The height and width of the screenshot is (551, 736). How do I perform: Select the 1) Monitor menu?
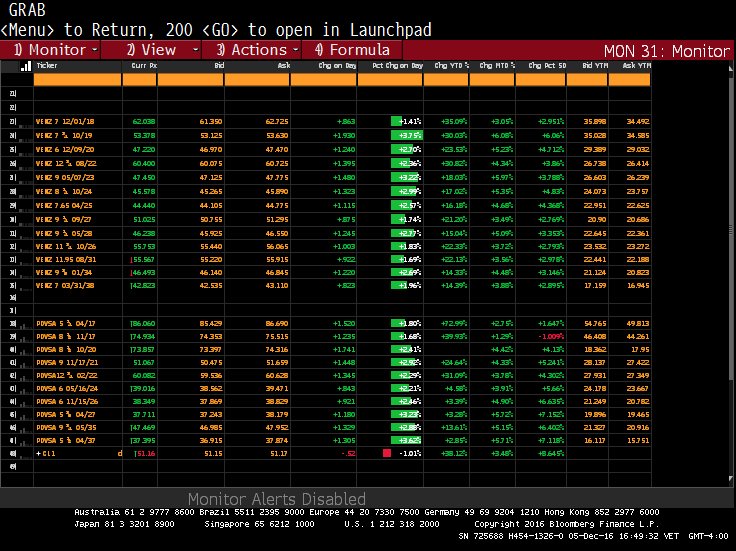tap(50, 50)
